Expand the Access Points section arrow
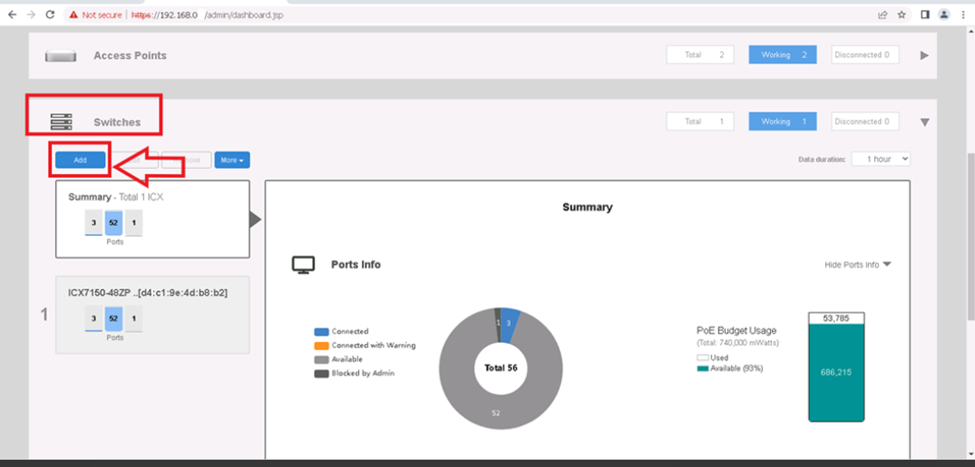Viewport: 975px width, 467px height. click(x=924, y=55)
